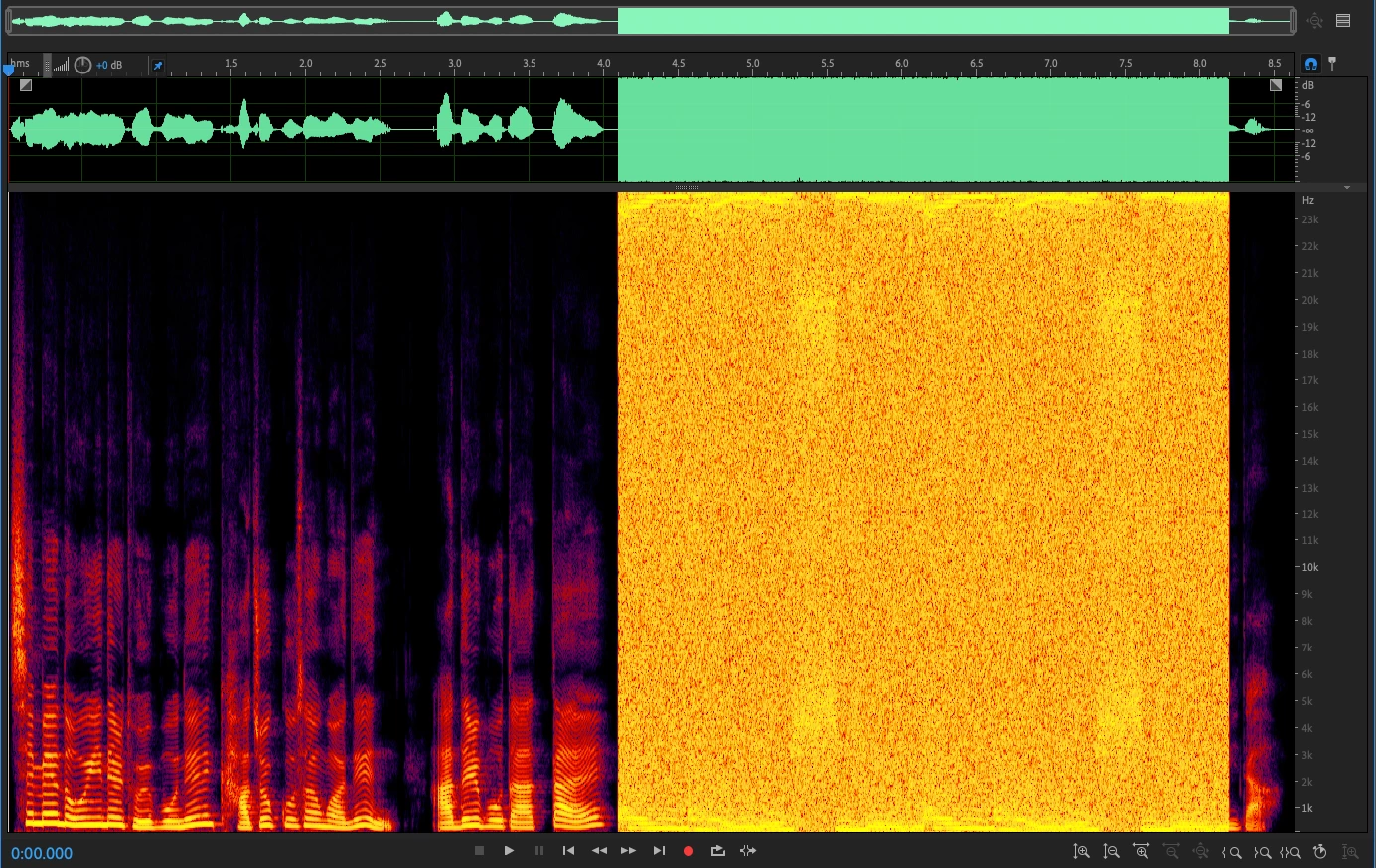Click the HUD signal level bars icon
The image size is (1376, 868).
[x=62, y=66]
